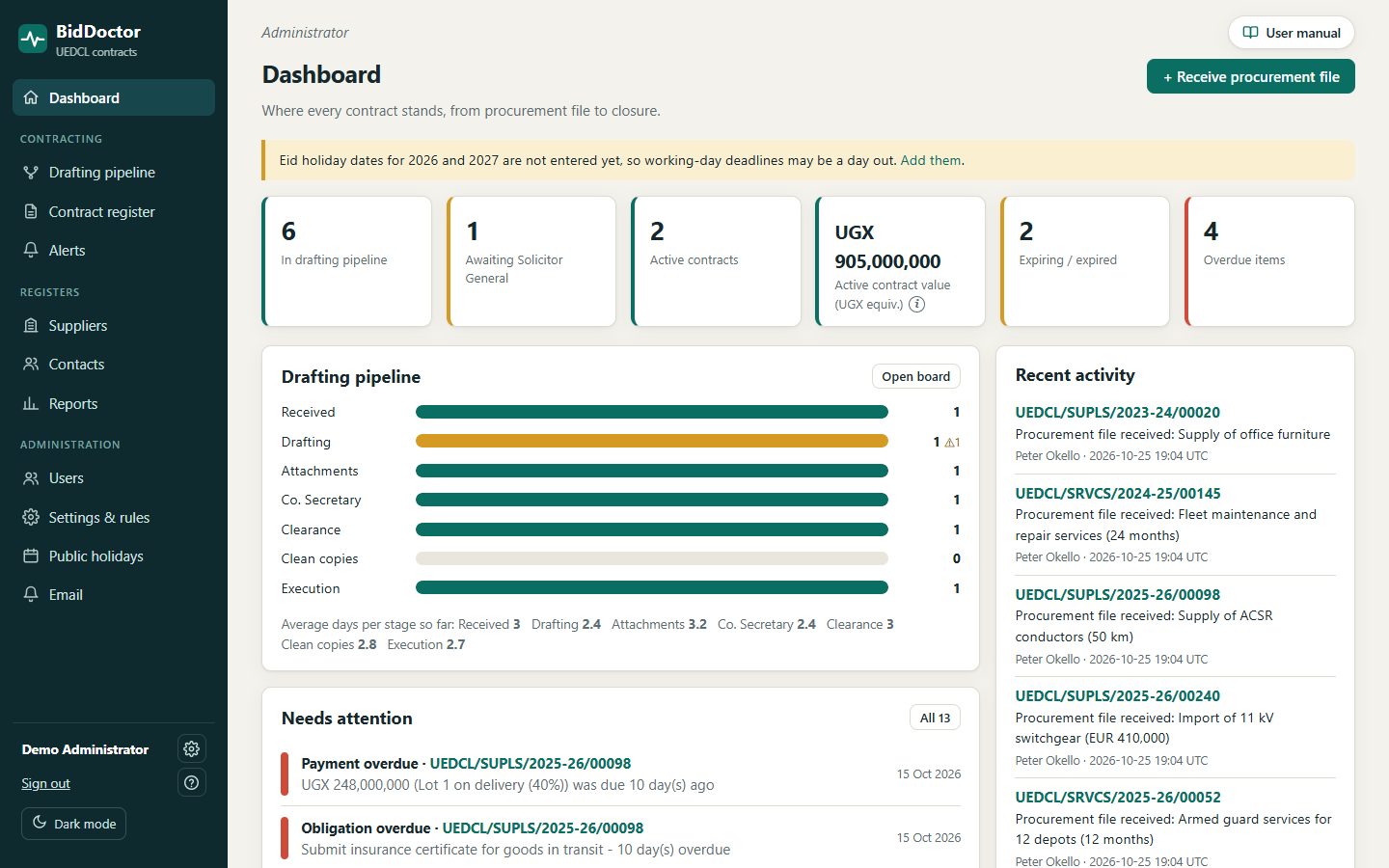The height and width of the screenshot is (868, 1389).
Task: Click the info icon next to UGX equiv.
Action: point(917,304)
